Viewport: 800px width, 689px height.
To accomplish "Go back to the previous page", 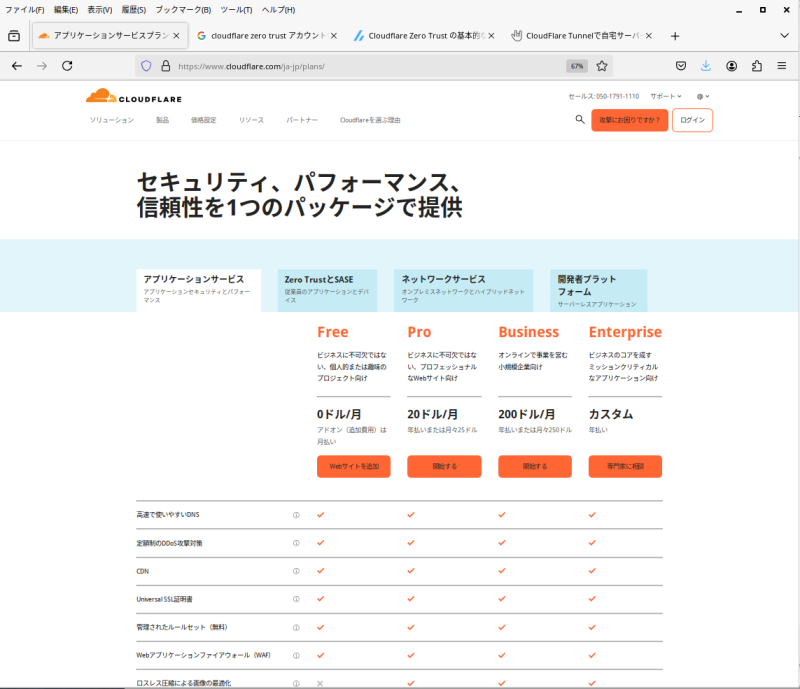I will click(17, 66).
